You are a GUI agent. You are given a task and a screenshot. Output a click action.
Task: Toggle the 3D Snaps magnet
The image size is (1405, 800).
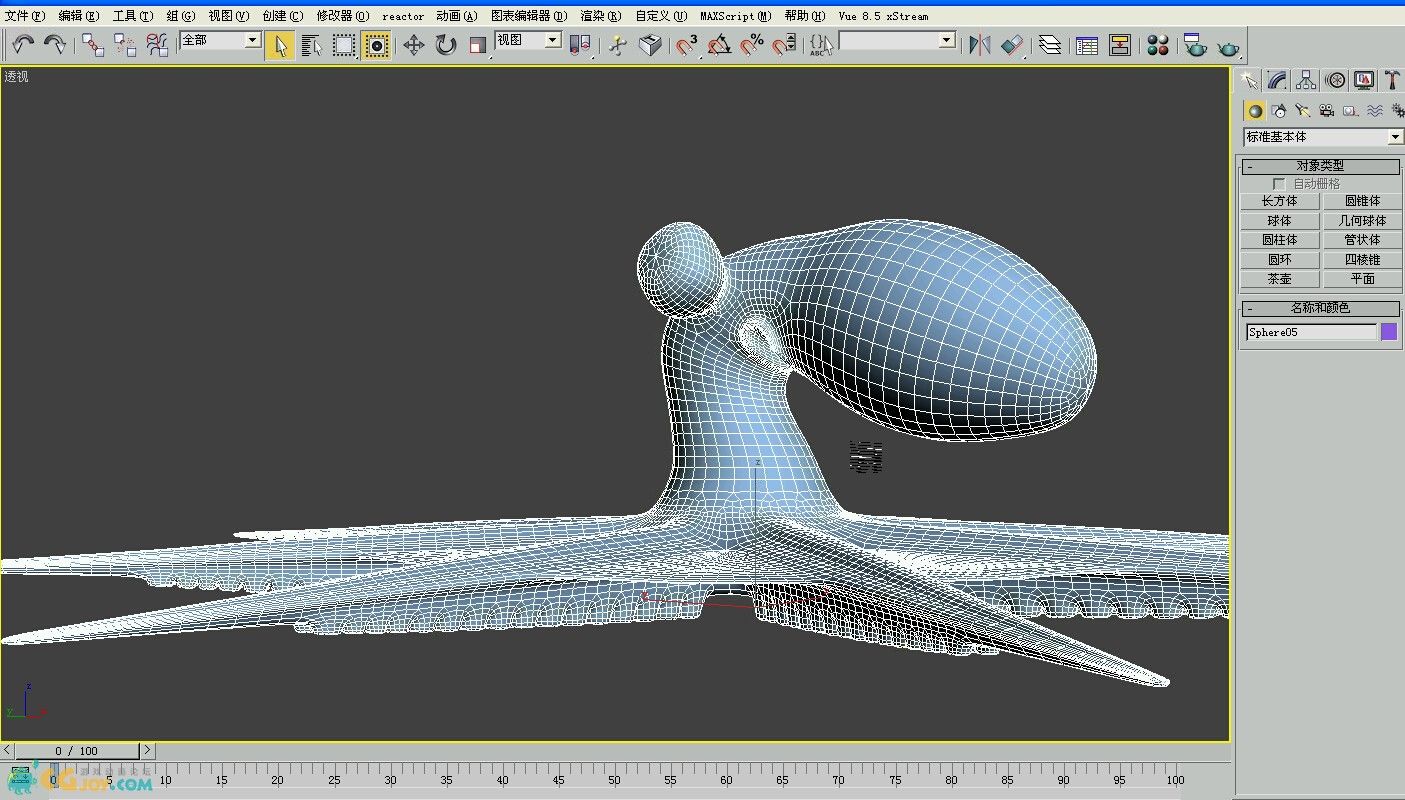pos(687,45)
